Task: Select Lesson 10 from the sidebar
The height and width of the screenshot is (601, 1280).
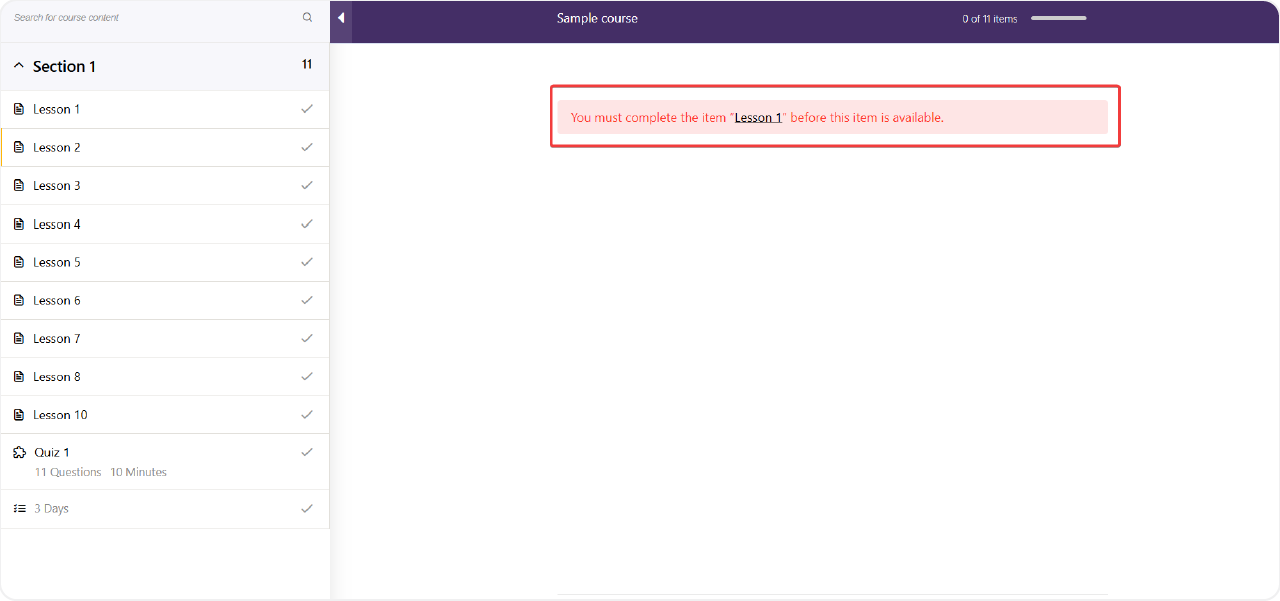Action: [164, 414]
